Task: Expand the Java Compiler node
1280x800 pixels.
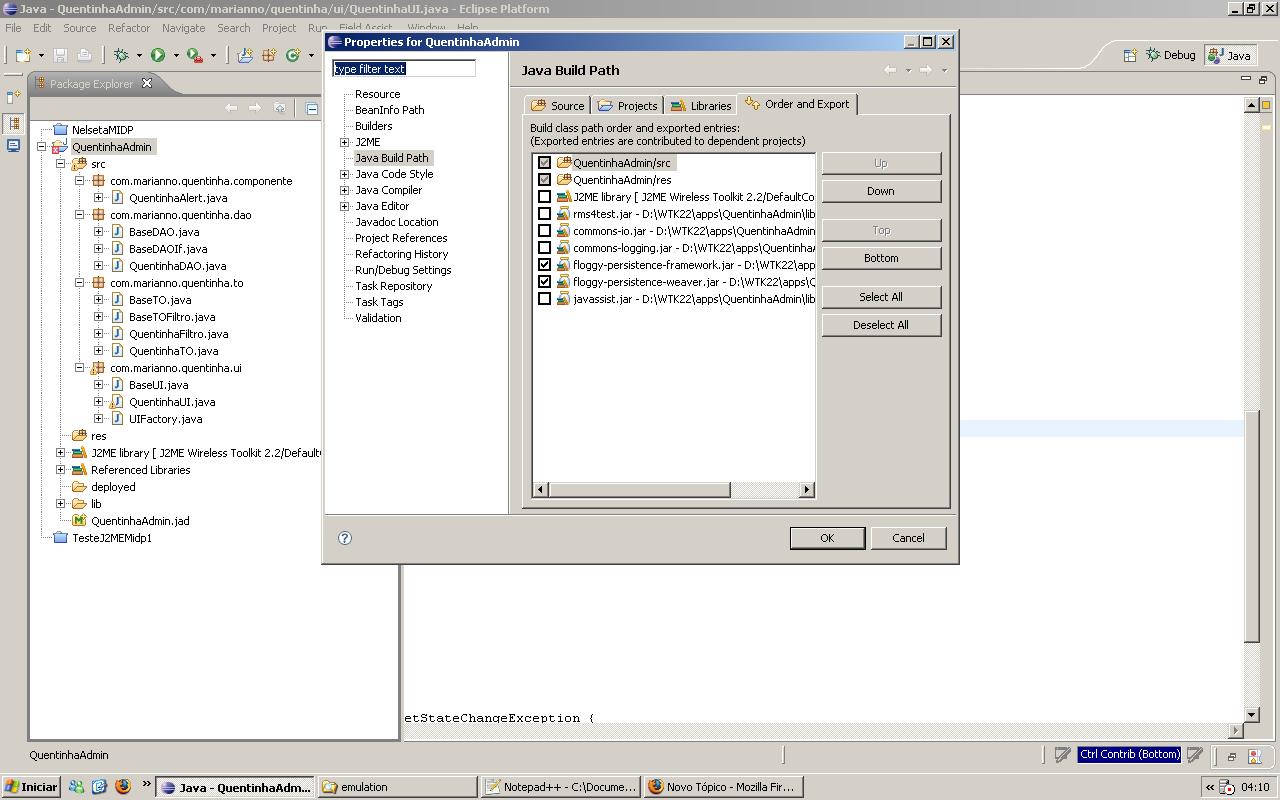Action: click(345, 190)
